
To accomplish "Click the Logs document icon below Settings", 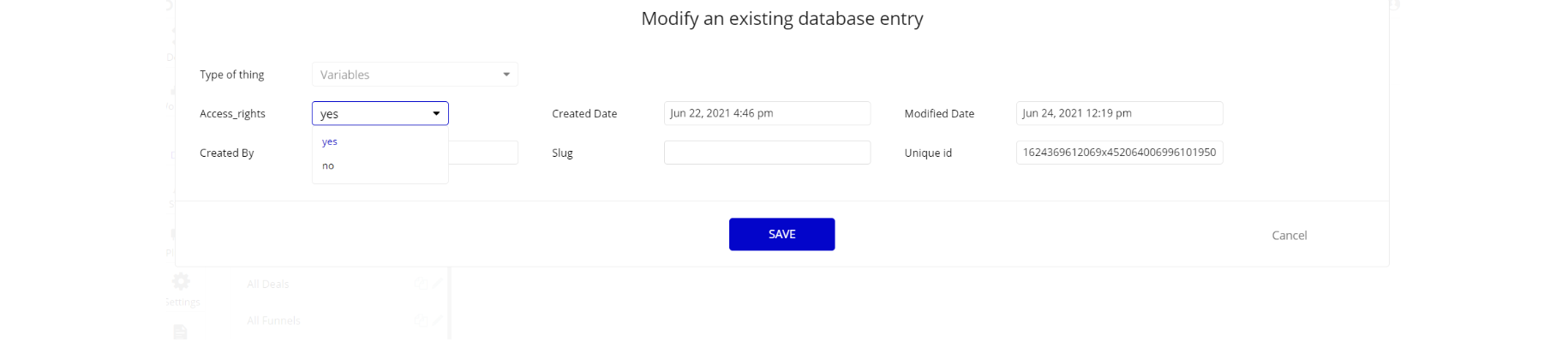I will (x=180, y=332).
